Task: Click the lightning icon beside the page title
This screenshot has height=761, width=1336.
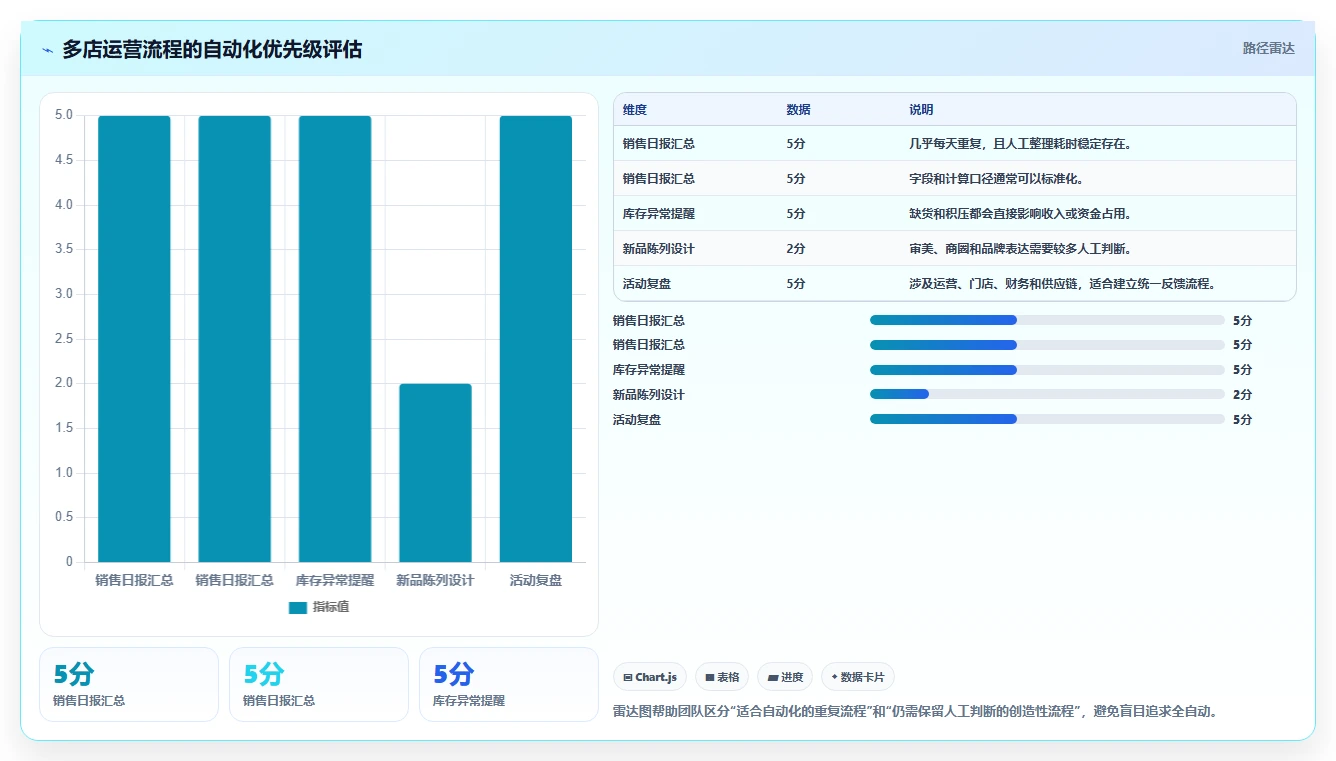Action: click(x=48, y=50)
